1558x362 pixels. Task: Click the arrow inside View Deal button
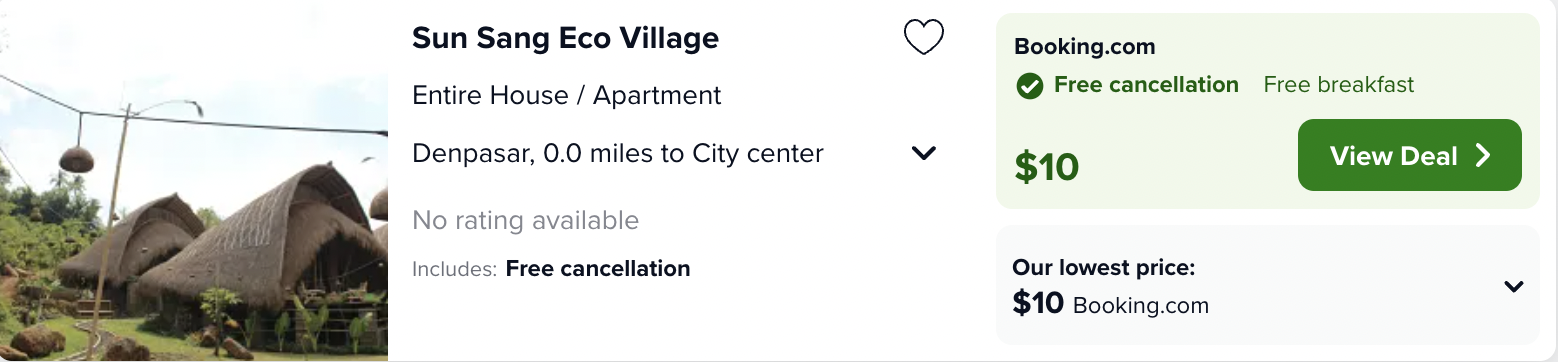(1483, 155)
